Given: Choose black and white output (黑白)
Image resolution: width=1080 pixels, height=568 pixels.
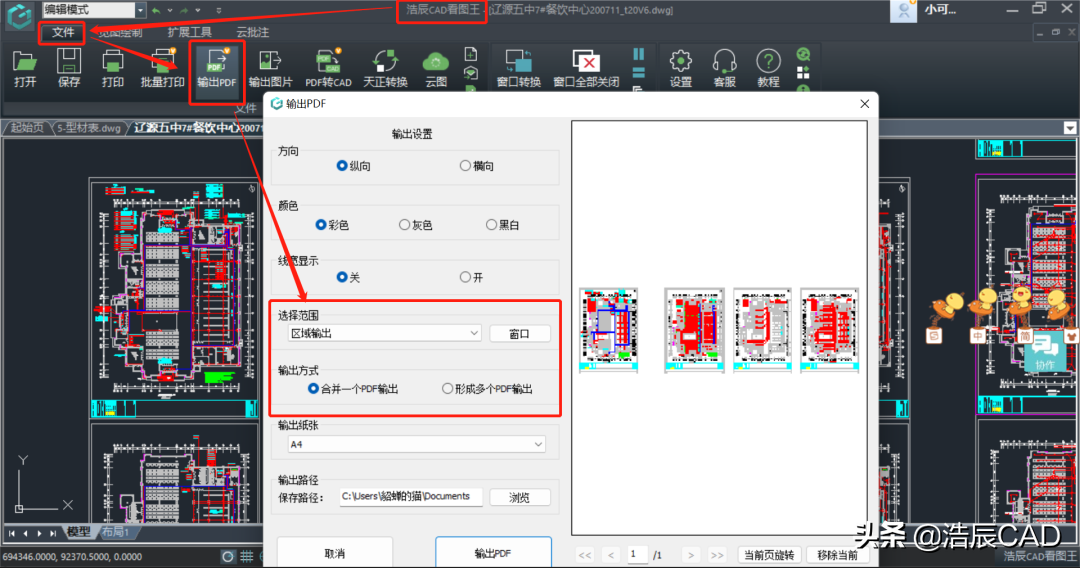Looking at the screenshot, I should [x=503, y=225].
